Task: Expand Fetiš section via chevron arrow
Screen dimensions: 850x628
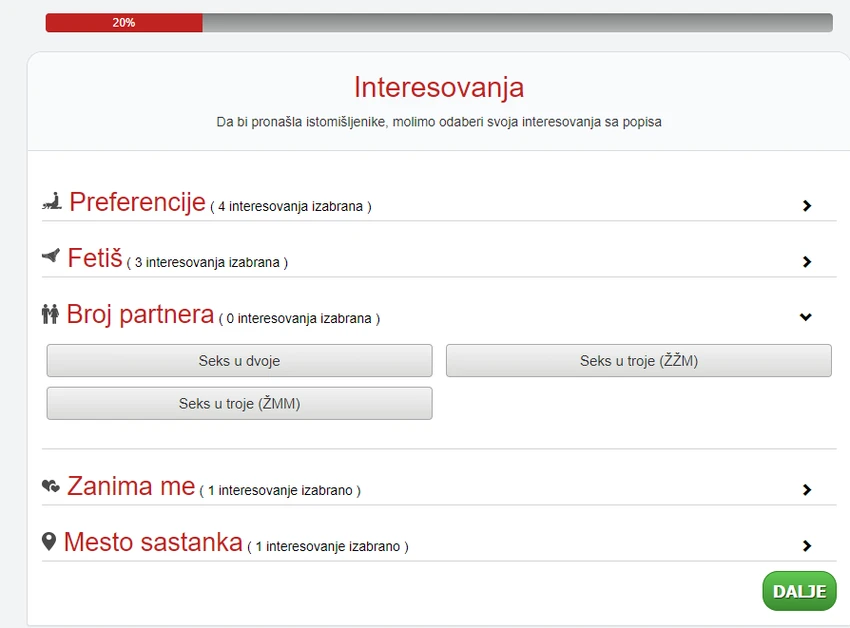Action: coord(807,262)
